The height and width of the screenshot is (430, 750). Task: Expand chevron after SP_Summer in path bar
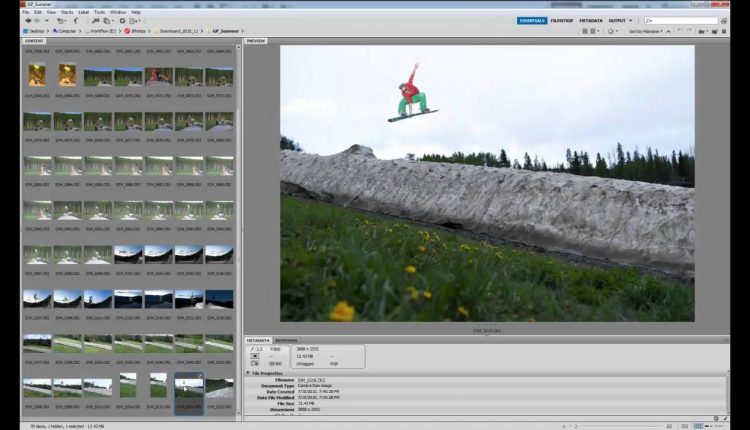tap(243, 31)
